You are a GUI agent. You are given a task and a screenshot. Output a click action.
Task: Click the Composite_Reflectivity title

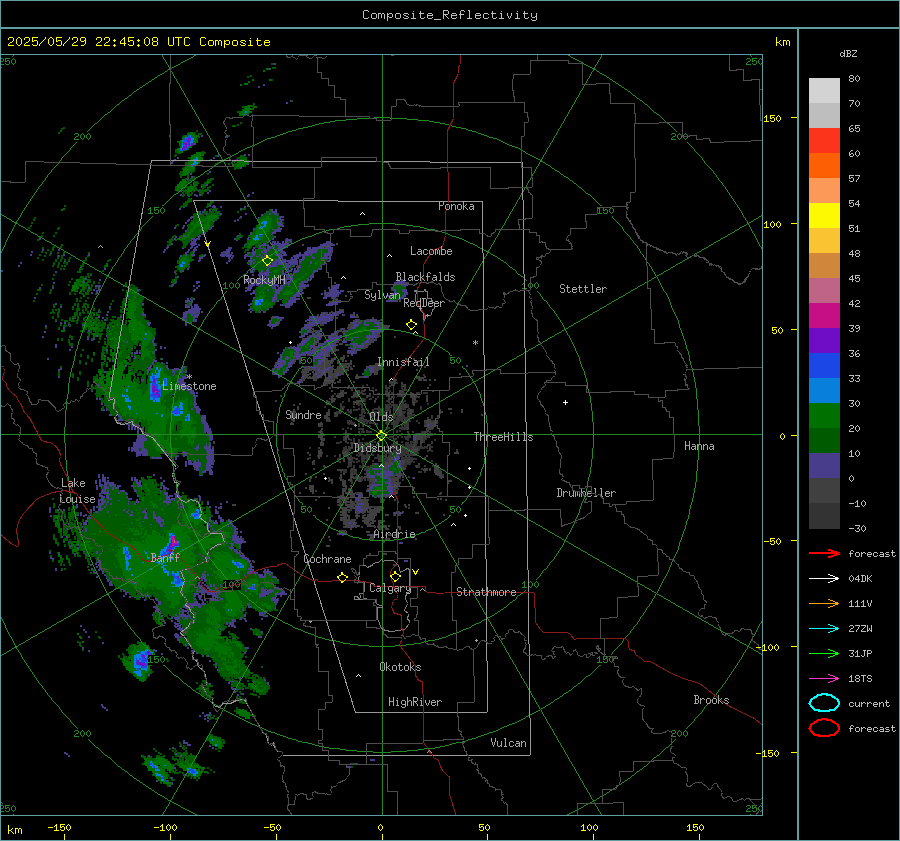coord(450,15)
